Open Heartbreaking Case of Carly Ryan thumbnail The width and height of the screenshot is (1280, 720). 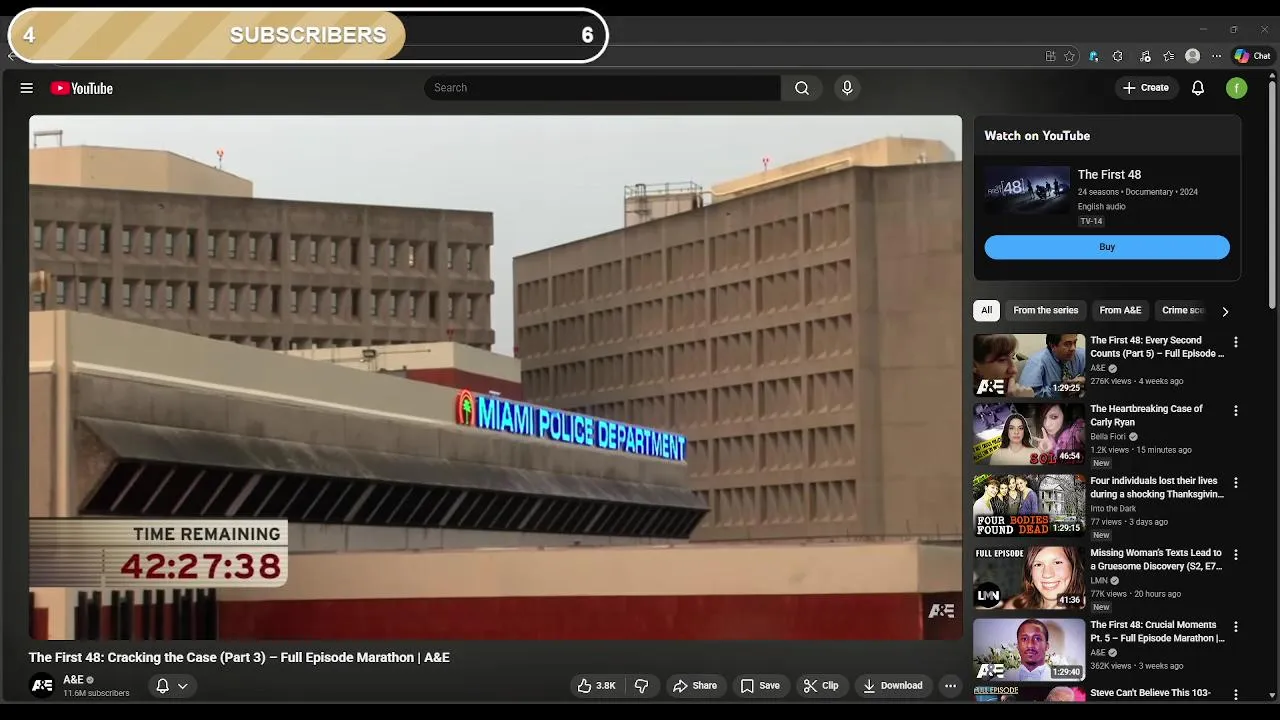(x=1029, y=434)
